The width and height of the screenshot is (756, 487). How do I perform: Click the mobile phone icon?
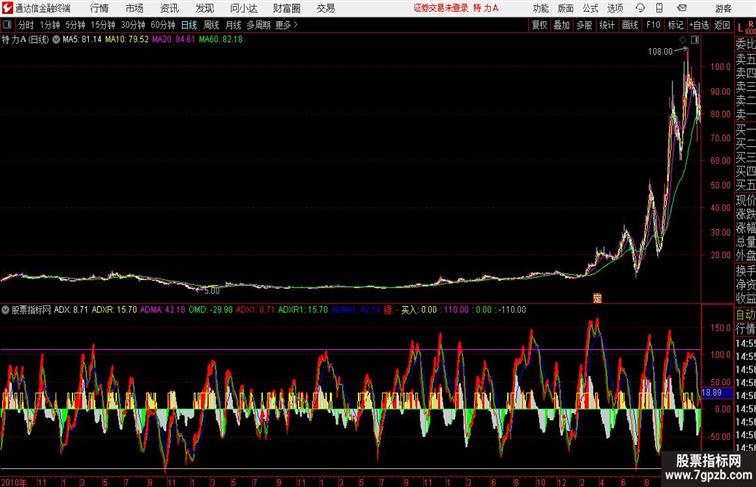(659, 8)
